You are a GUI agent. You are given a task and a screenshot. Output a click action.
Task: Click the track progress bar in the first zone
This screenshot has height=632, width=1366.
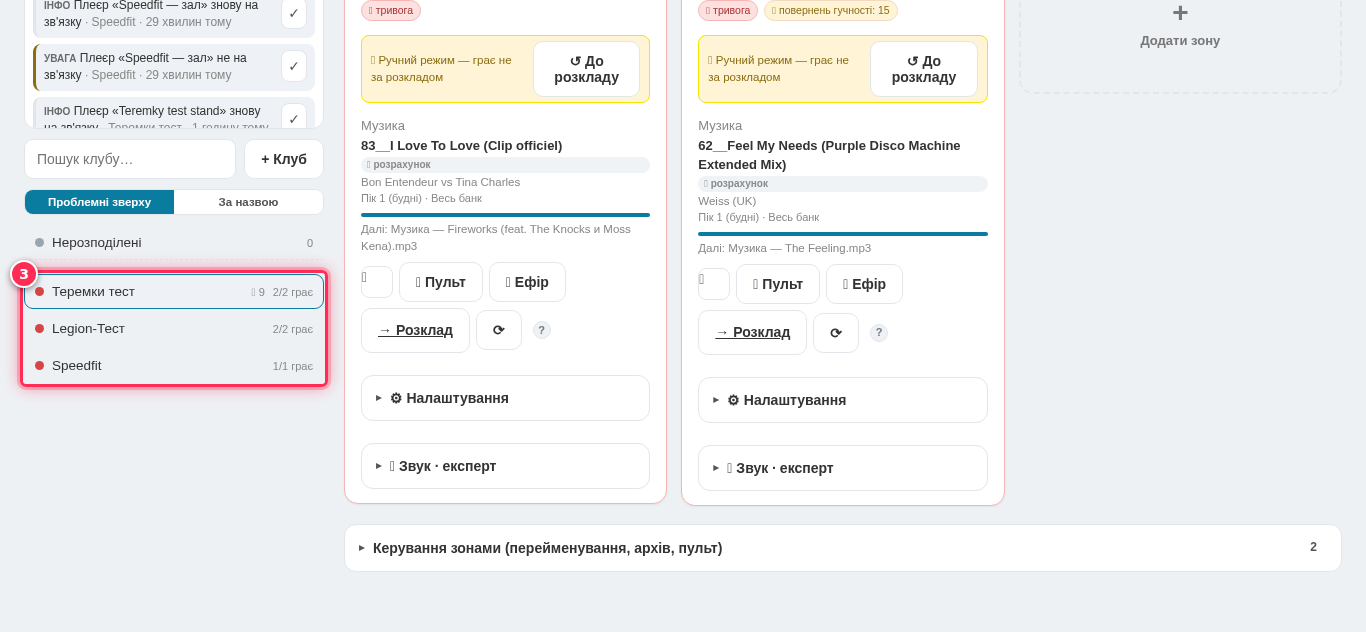coord(505,215)
